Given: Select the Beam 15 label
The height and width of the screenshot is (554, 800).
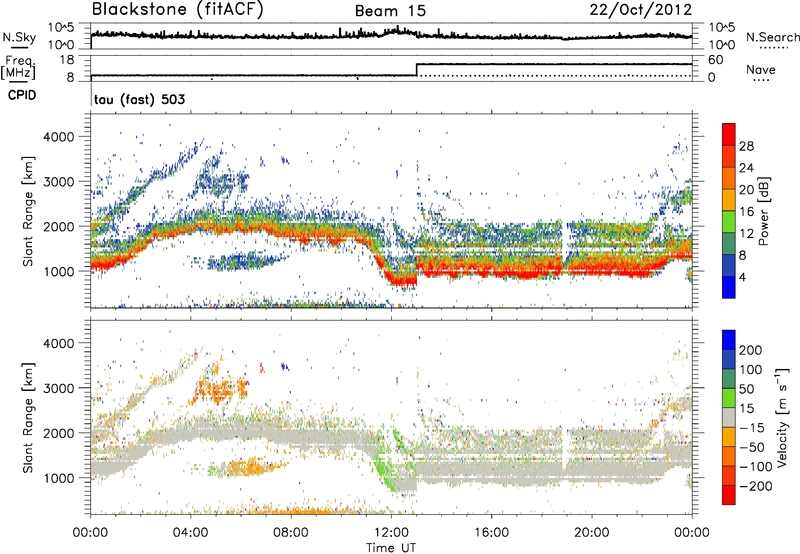Looking at the screenshot, I should point(390,11).
